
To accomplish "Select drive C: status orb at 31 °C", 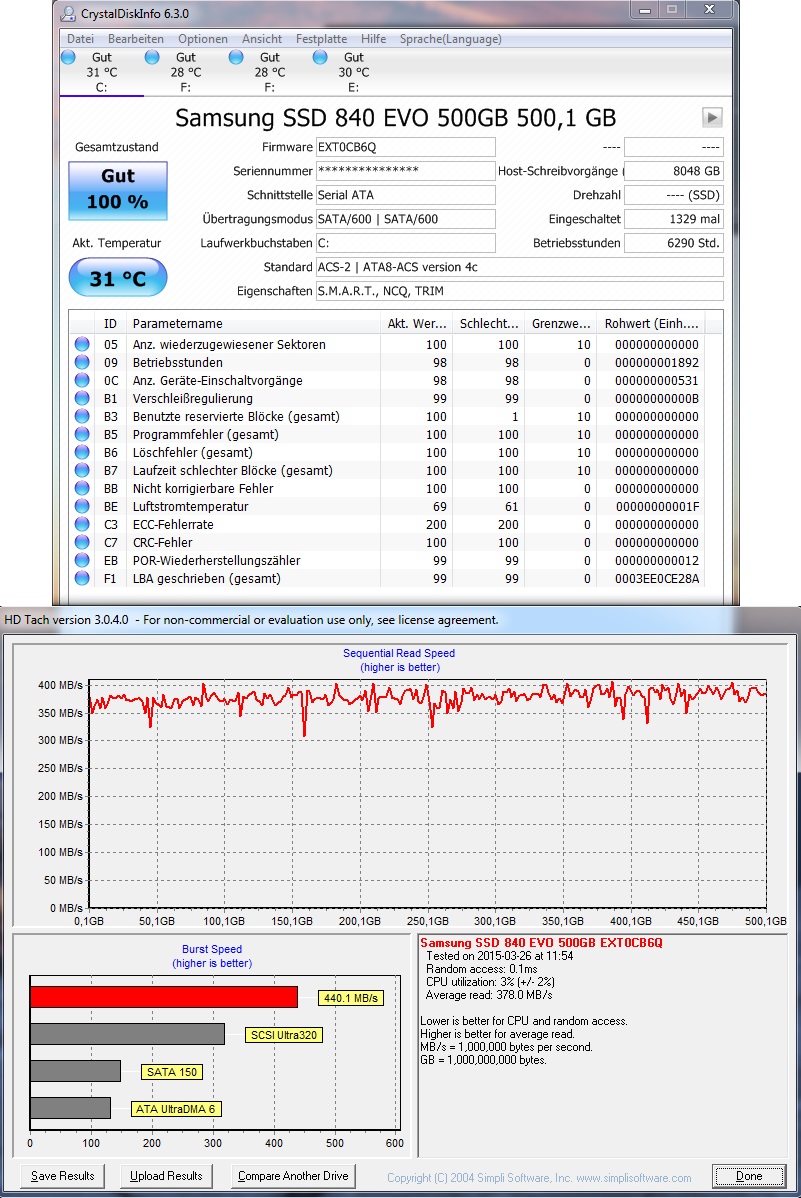I will (x=68, y=57).
